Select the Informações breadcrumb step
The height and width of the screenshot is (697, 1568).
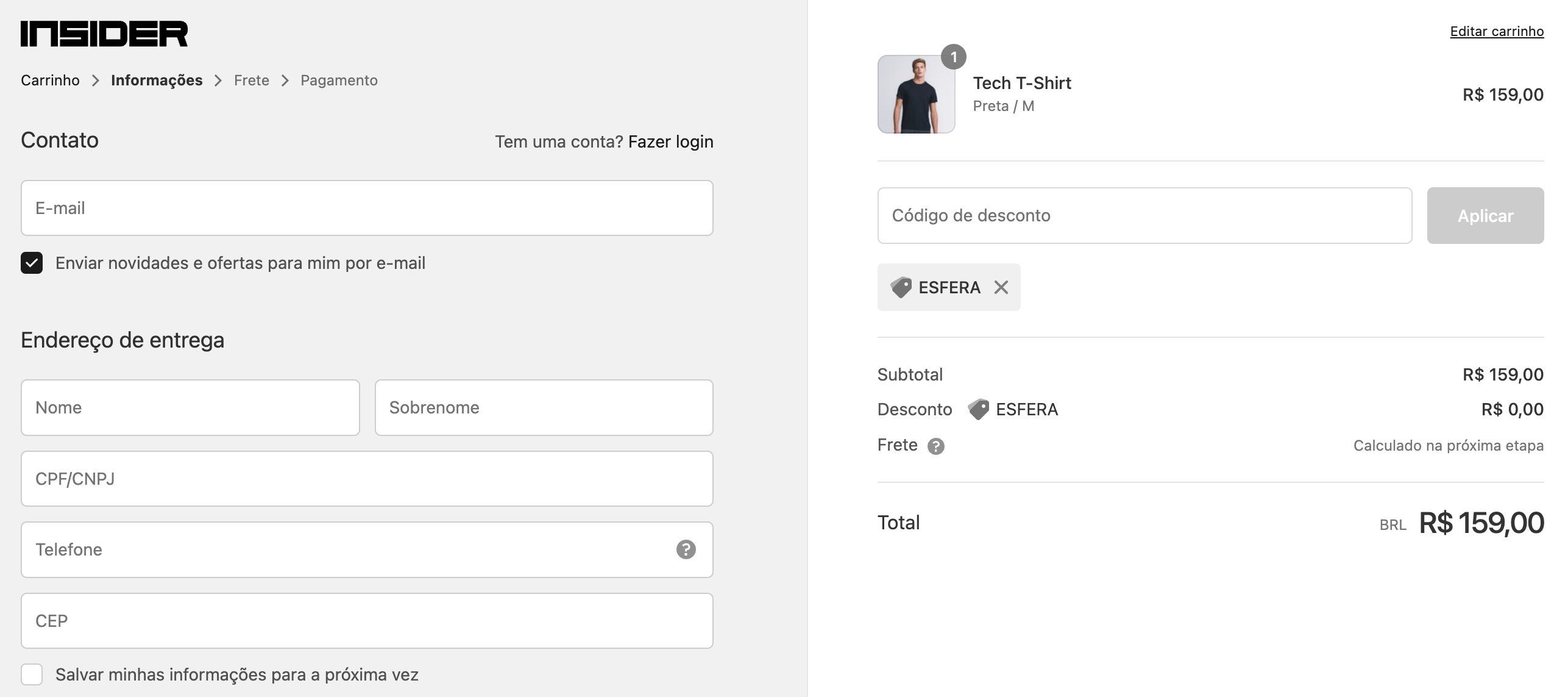click(x=157, y=80)
